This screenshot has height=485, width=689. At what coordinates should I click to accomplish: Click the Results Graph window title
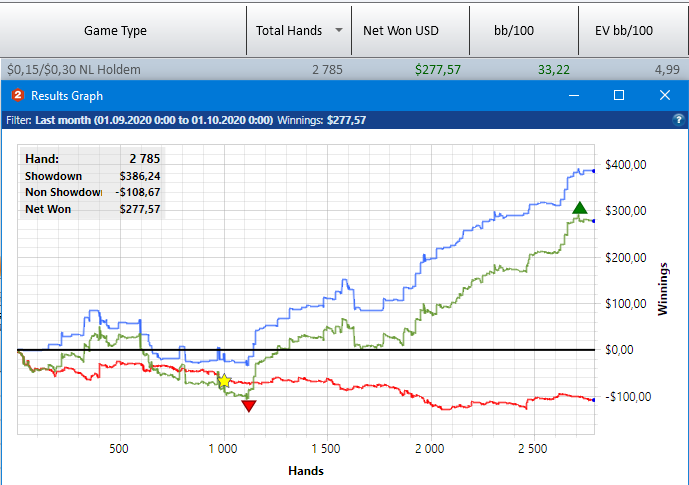click(67, 96)
